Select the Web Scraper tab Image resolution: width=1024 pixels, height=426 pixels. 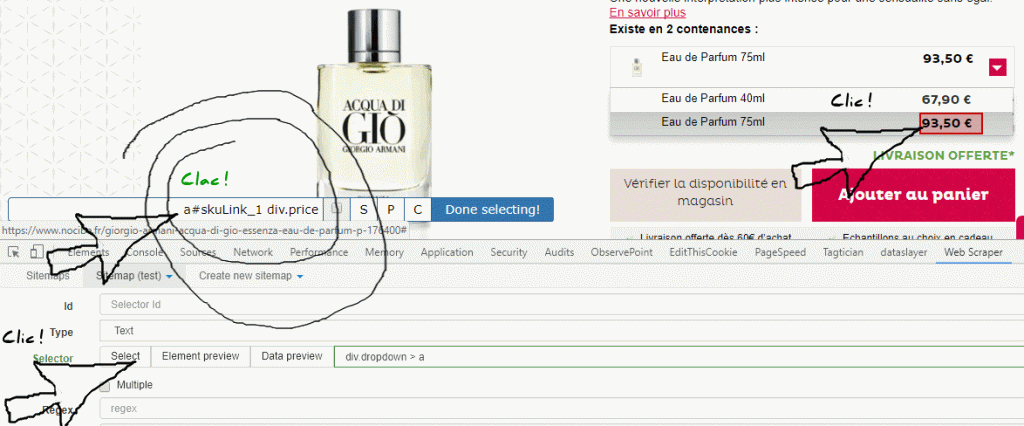coord(972,252)
